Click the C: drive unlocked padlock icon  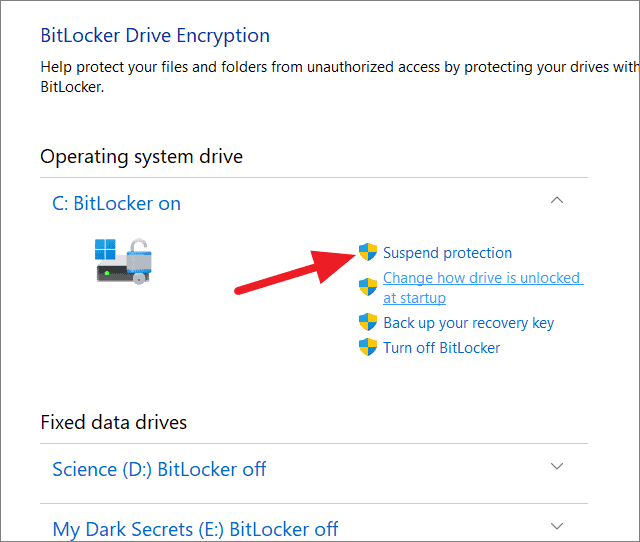[139, 261]
